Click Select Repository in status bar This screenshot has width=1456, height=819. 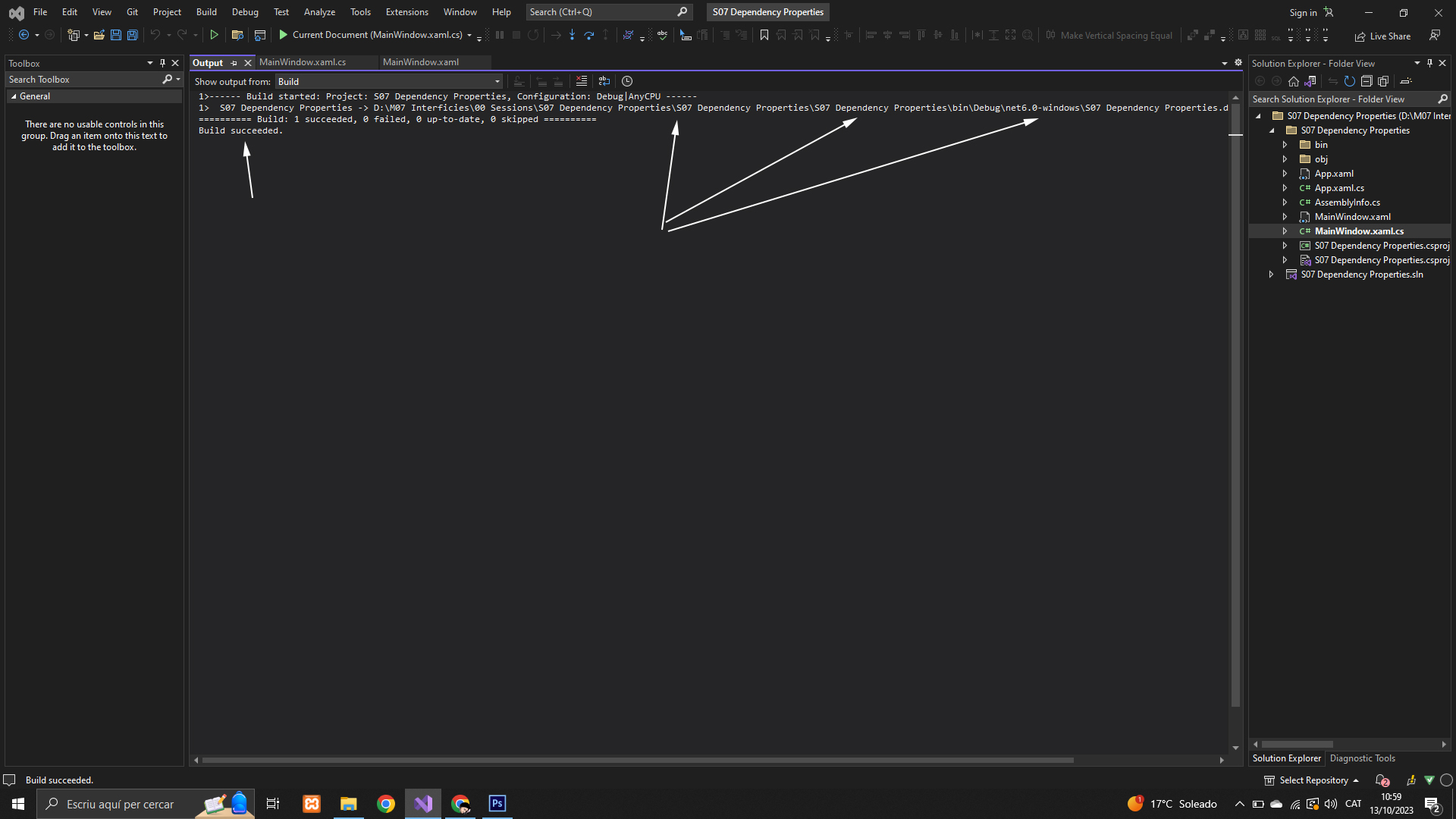pos(1313,780)
